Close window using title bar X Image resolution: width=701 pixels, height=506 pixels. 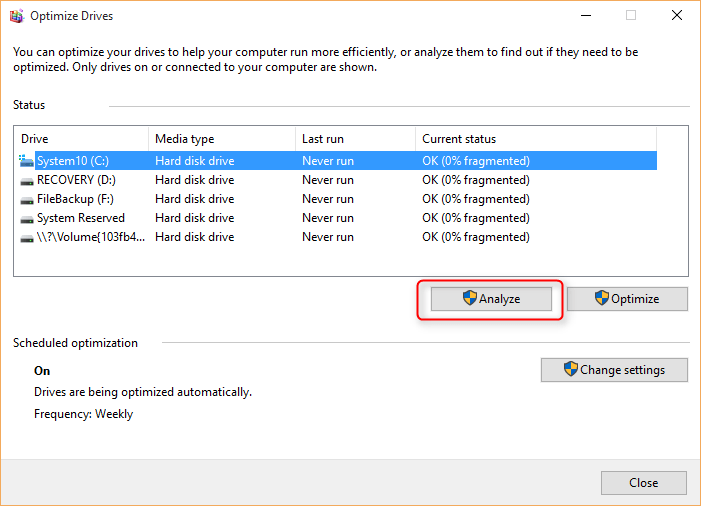677,16
